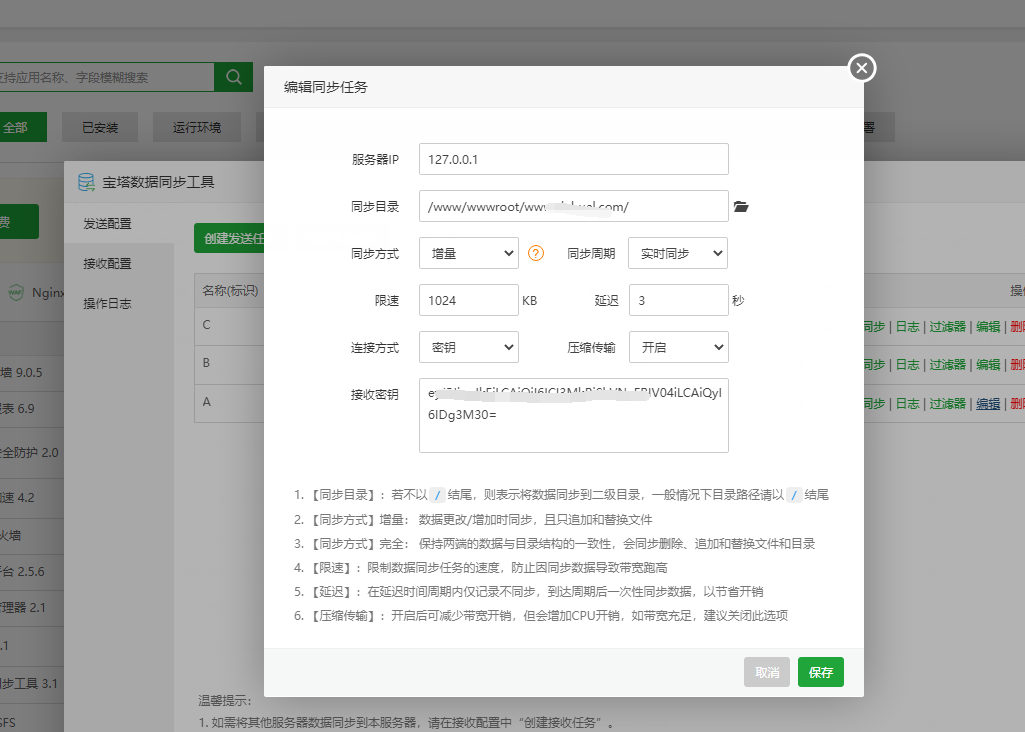1025x732 pixels.
Task: Click the 保存 button
Action: (820, 672)
